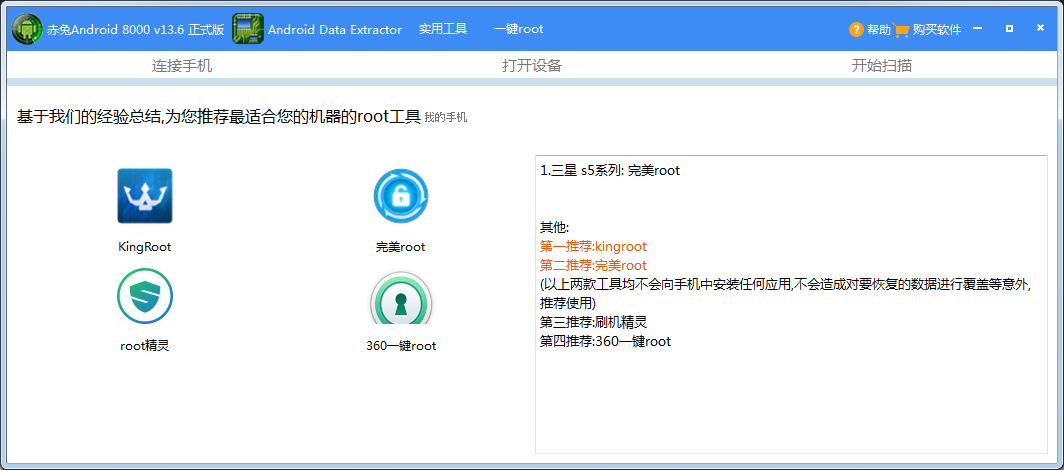Open the 完美root blue padlock icon

[x=400, y=196]
